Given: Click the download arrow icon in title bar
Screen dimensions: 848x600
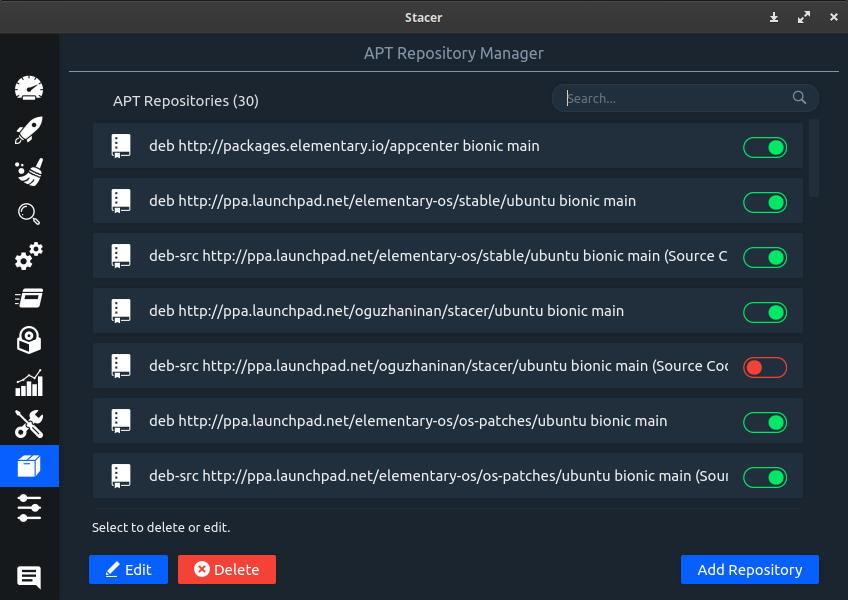Looking at the screenshot, I should 774,17.
